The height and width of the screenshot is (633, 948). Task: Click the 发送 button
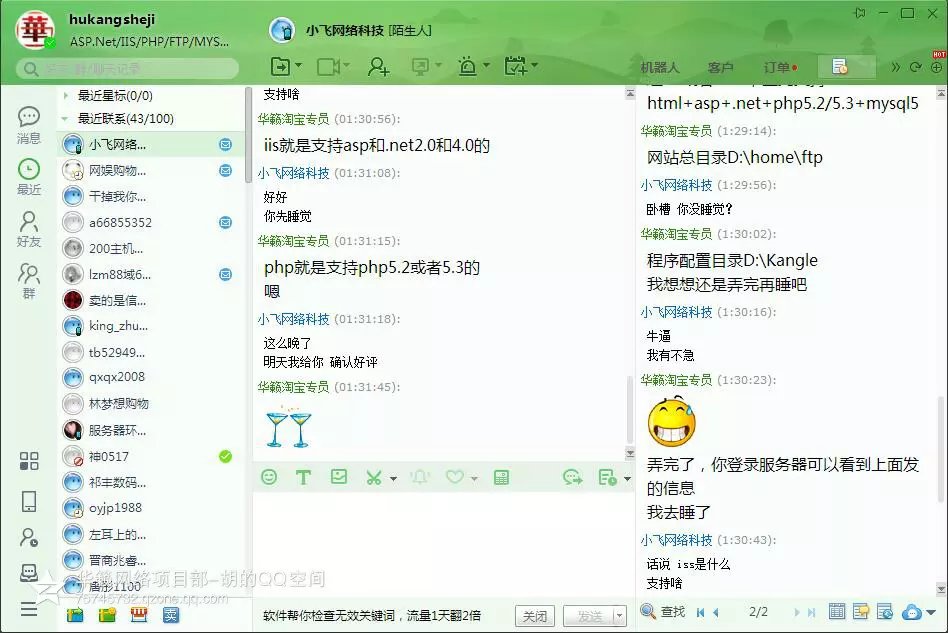(x=589, y=616)
